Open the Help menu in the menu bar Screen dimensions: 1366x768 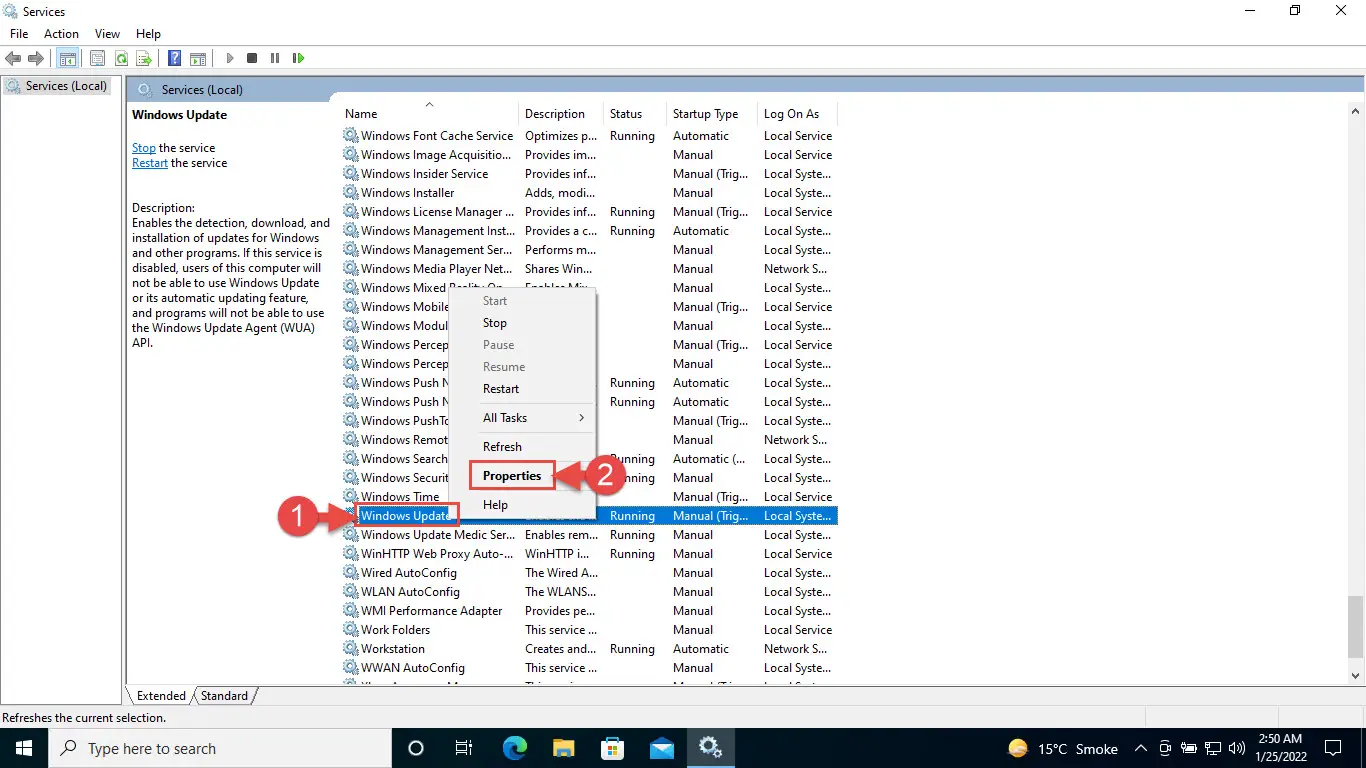tap(148, 34)
